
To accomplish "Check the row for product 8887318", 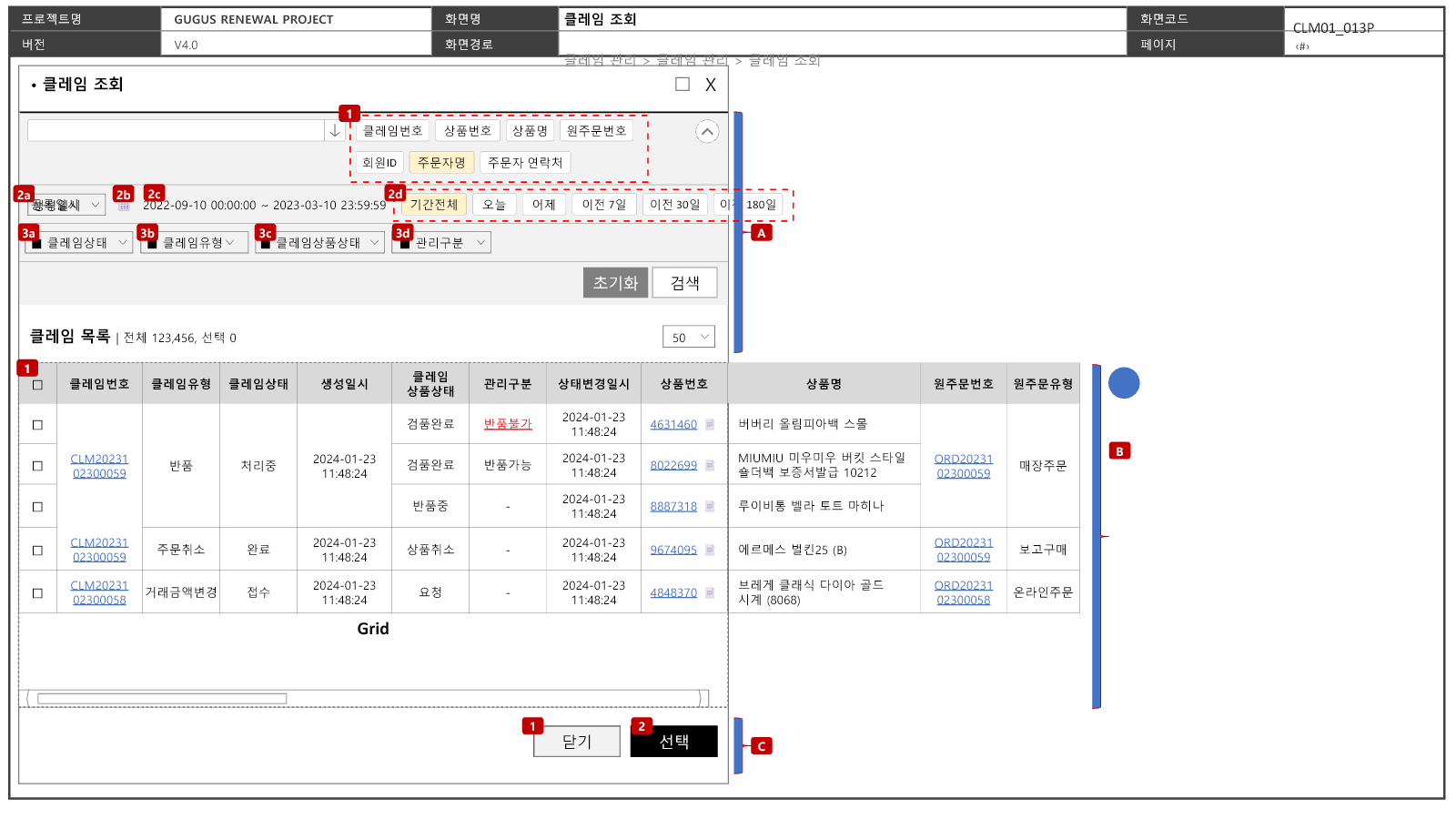I will point(37,507).
